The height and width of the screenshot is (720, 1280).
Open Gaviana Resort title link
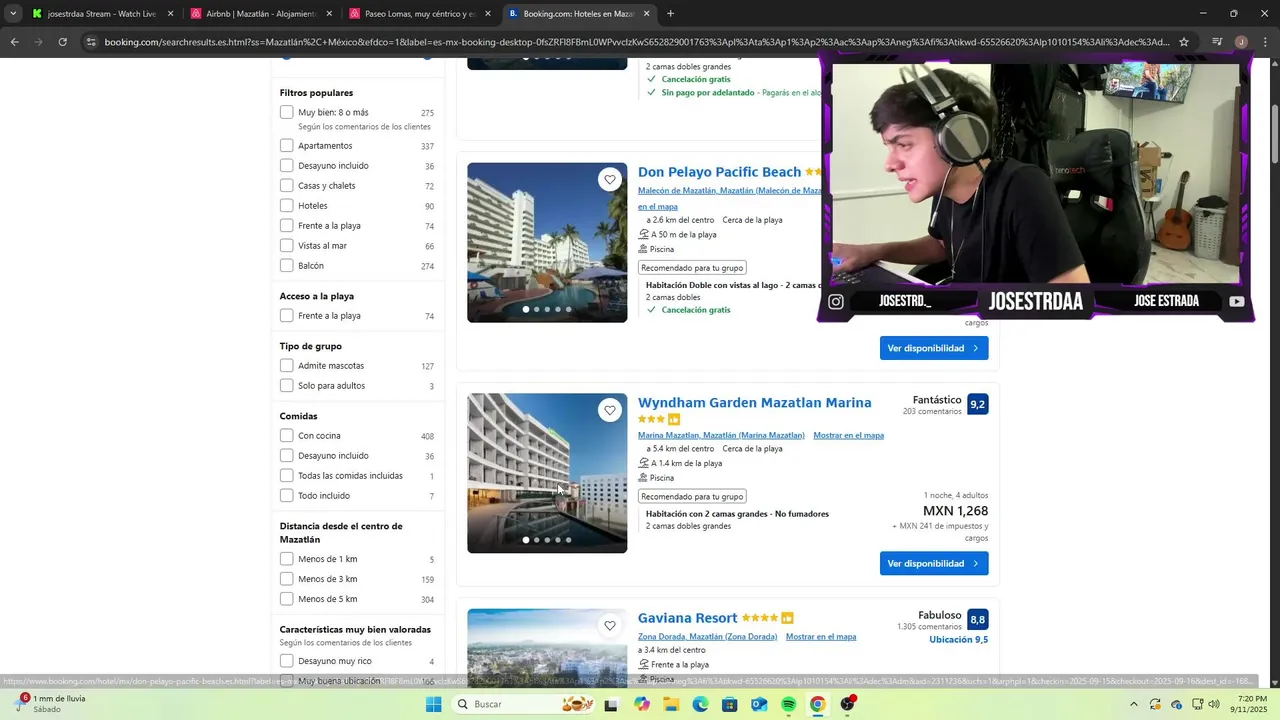(688, 618)
